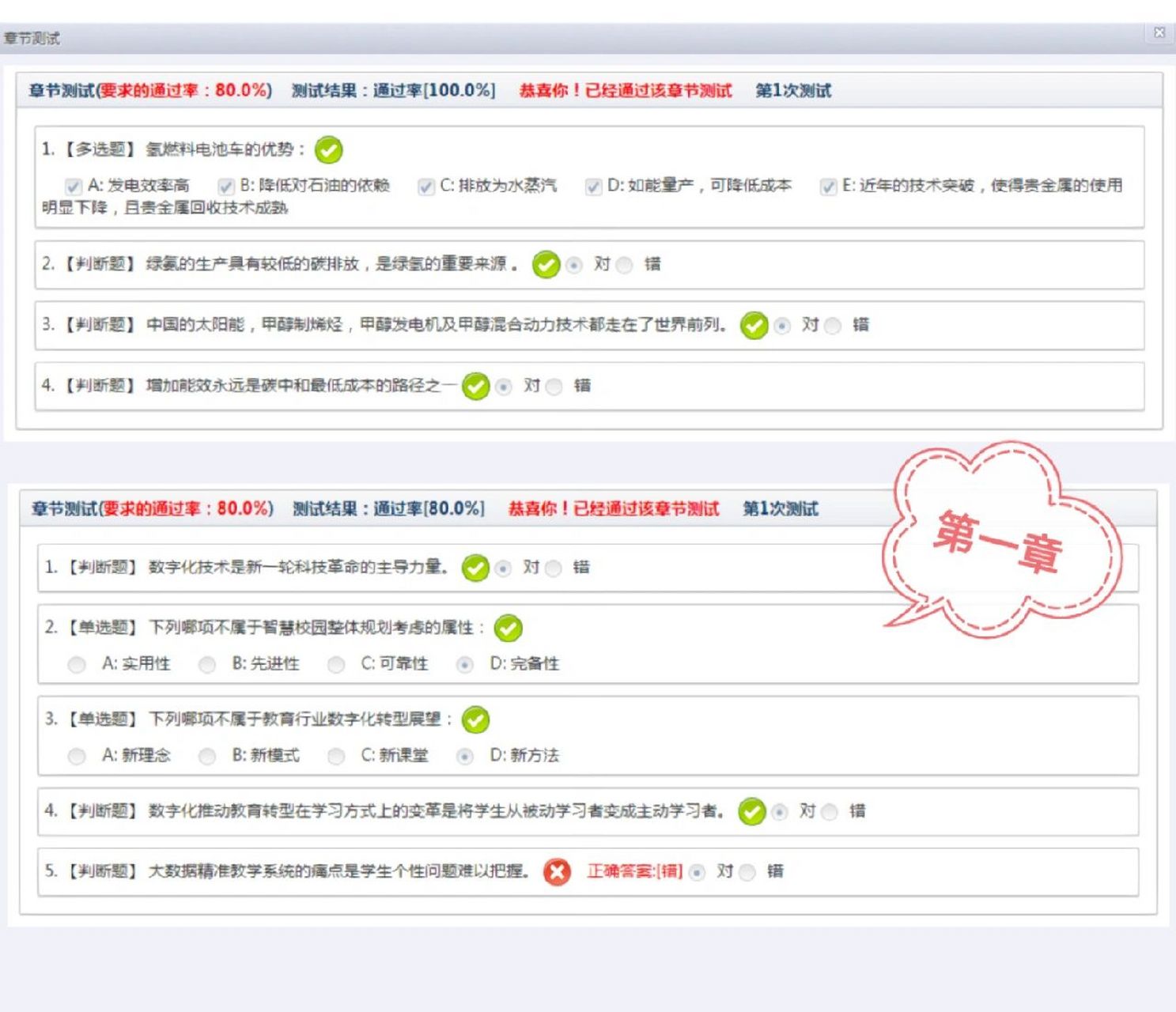
Task: Click green checkmark beside 数字化推动教育转型 question
Action: 751,811
